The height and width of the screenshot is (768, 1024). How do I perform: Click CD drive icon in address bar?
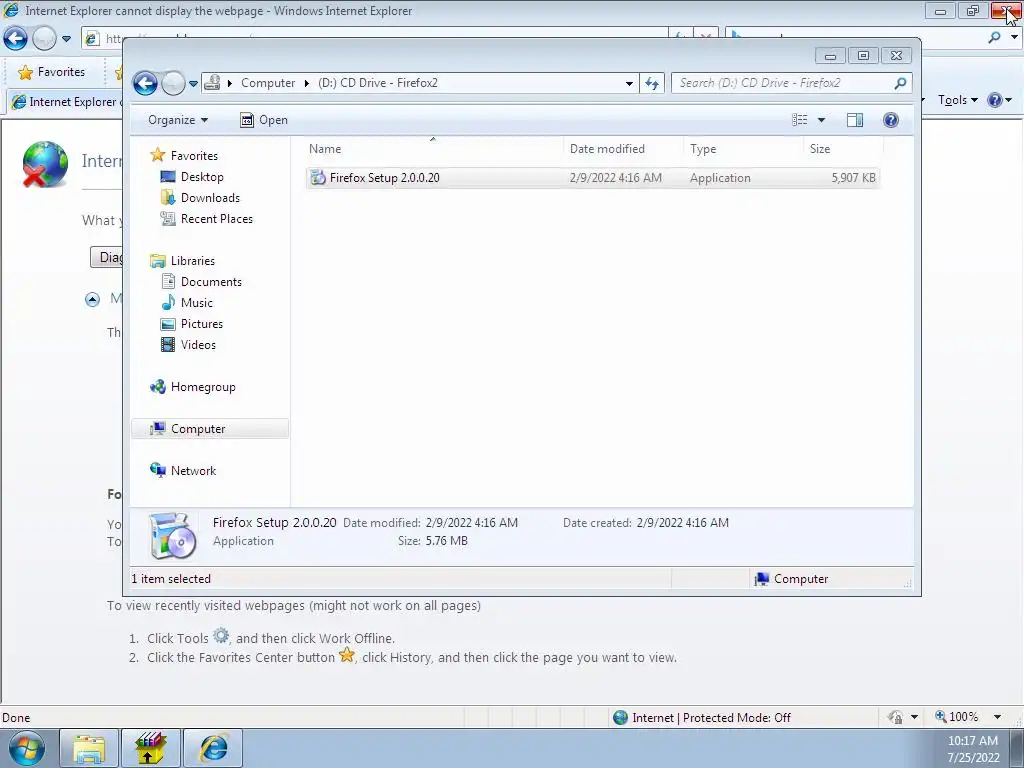click(212, 83)
